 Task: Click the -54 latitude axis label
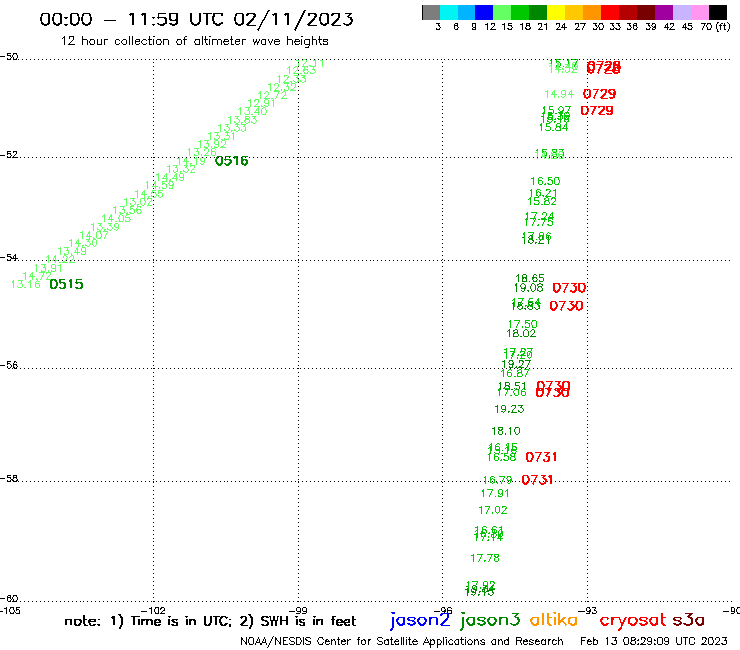[x=9, y=258]
